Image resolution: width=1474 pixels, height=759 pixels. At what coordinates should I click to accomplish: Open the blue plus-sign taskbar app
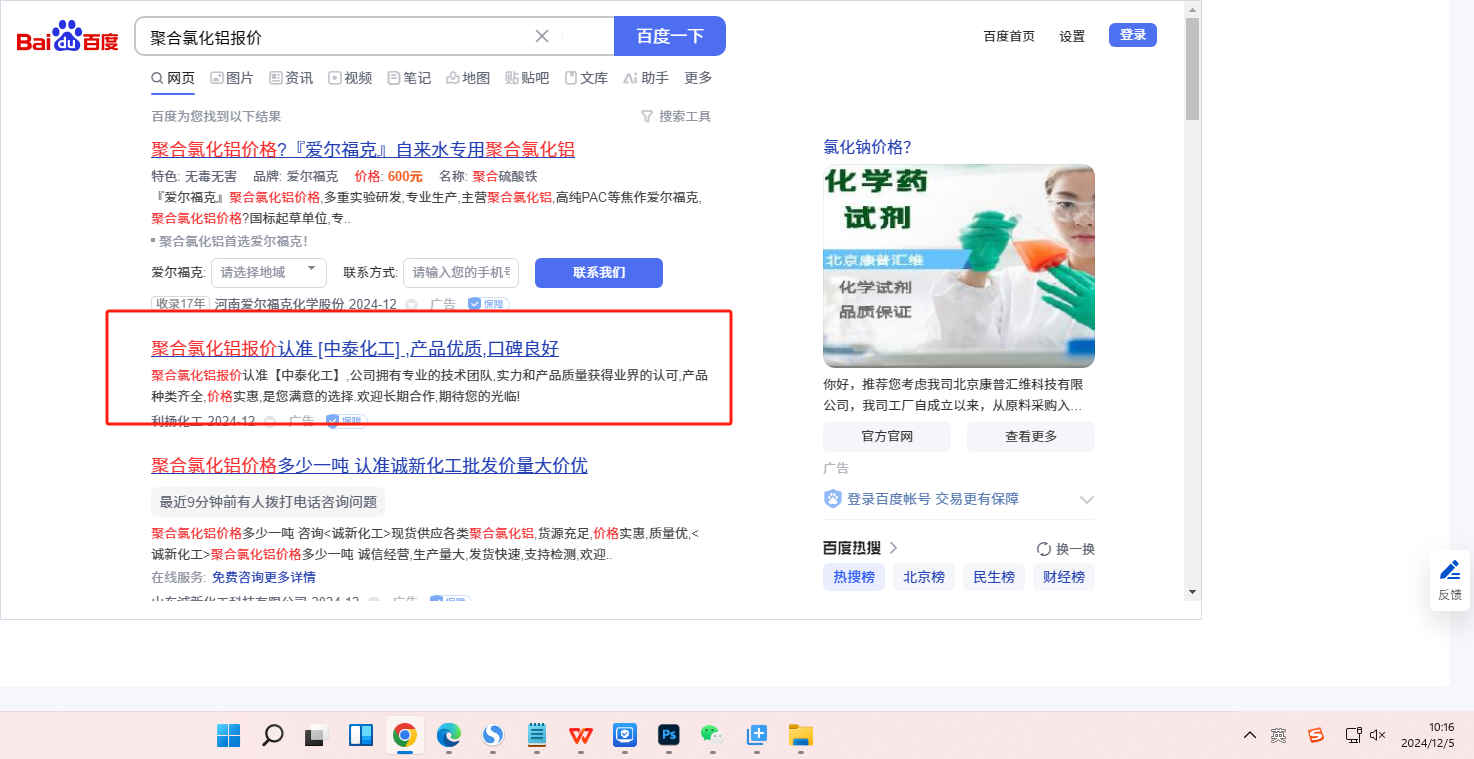pos(757,736)
